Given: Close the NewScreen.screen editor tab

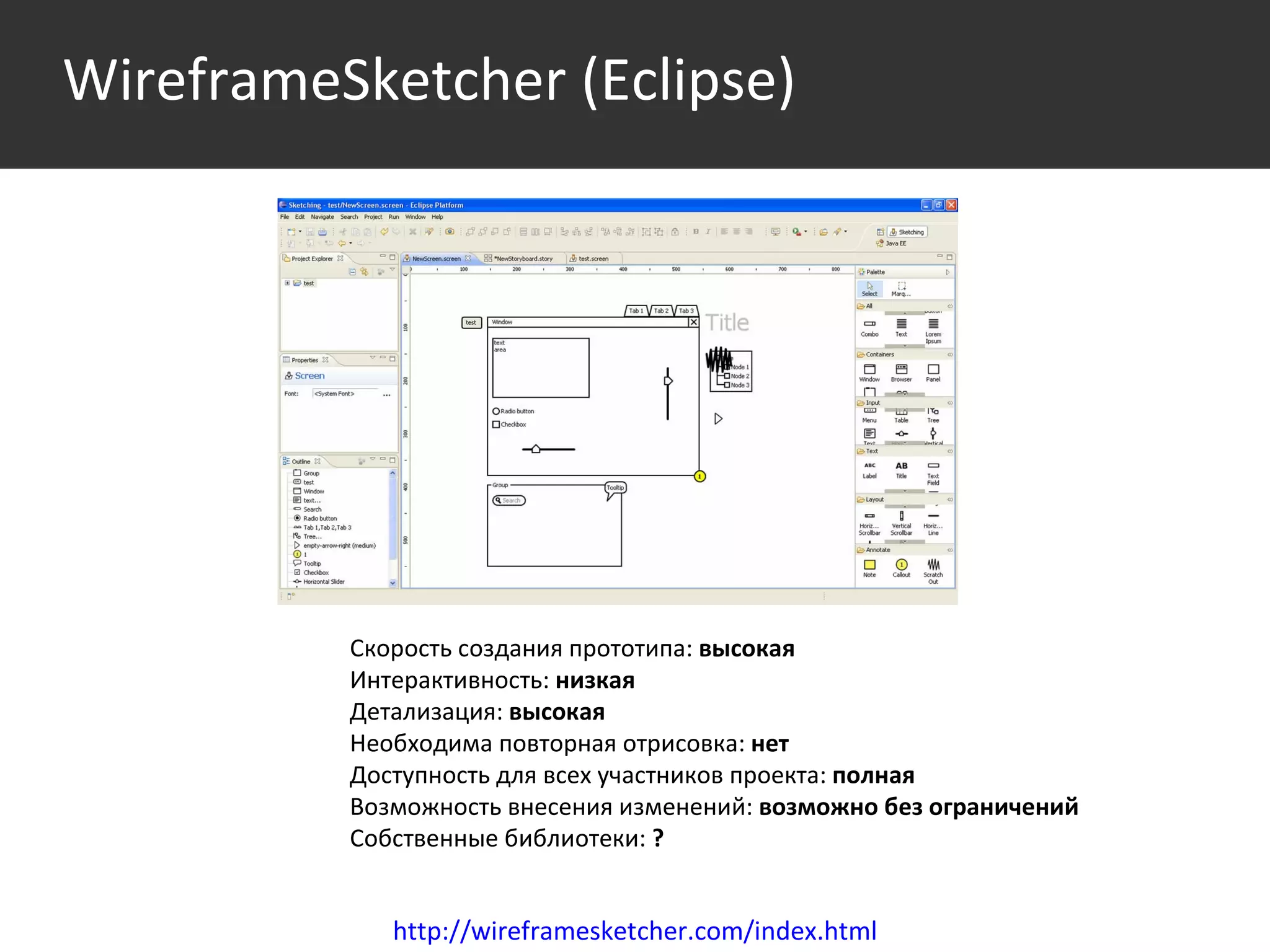Looking at the screenshot, I should coord(468,258).
